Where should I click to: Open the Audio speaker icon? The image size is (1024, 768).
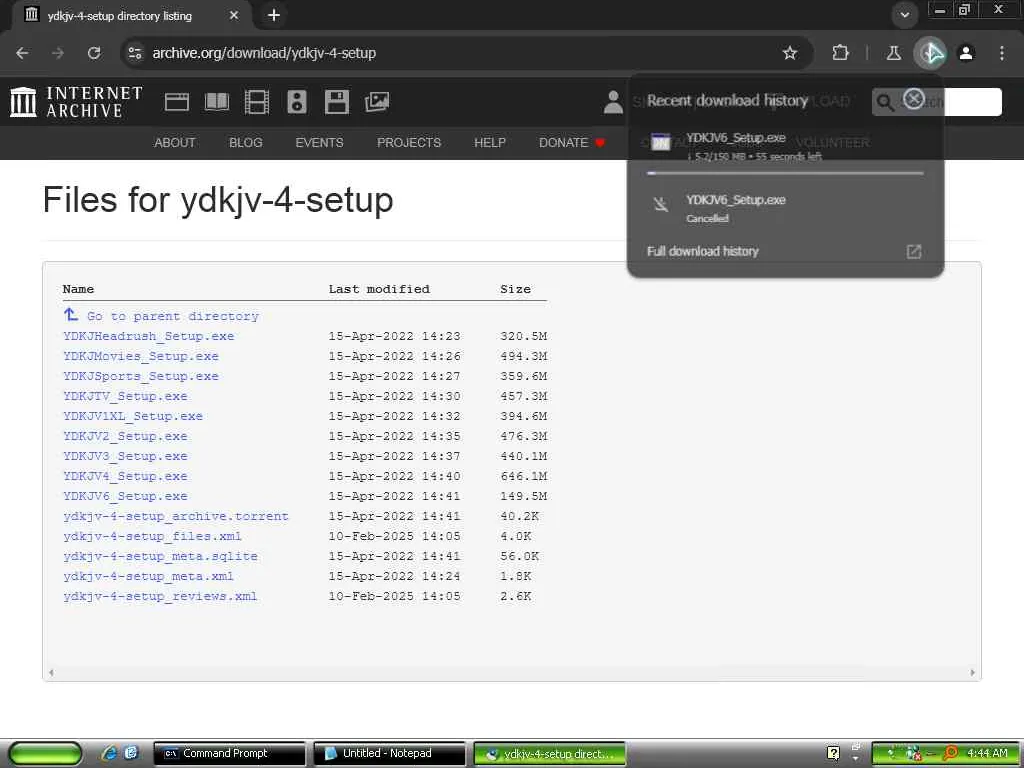296,102
